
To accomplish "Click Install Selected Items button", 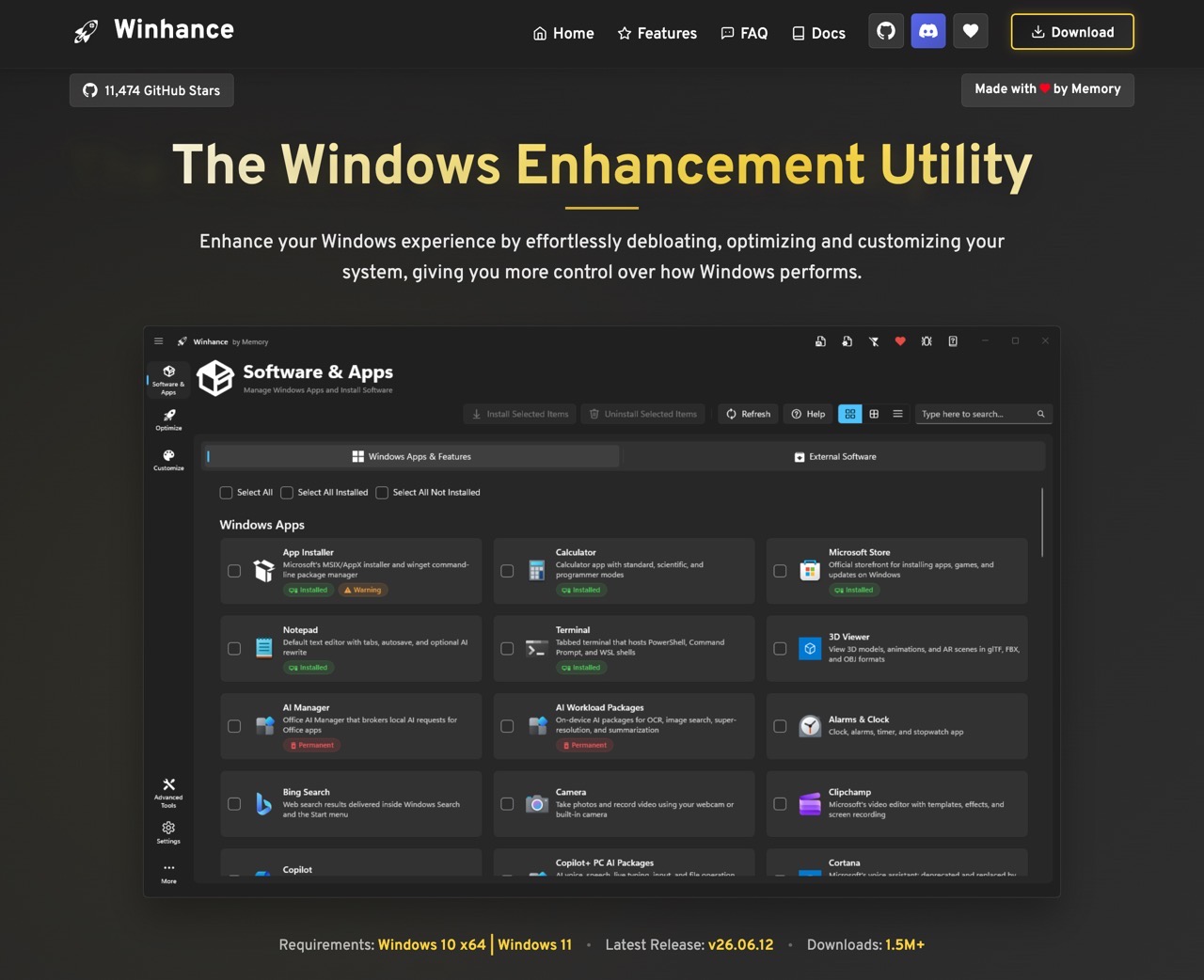I will click(520, 414).
